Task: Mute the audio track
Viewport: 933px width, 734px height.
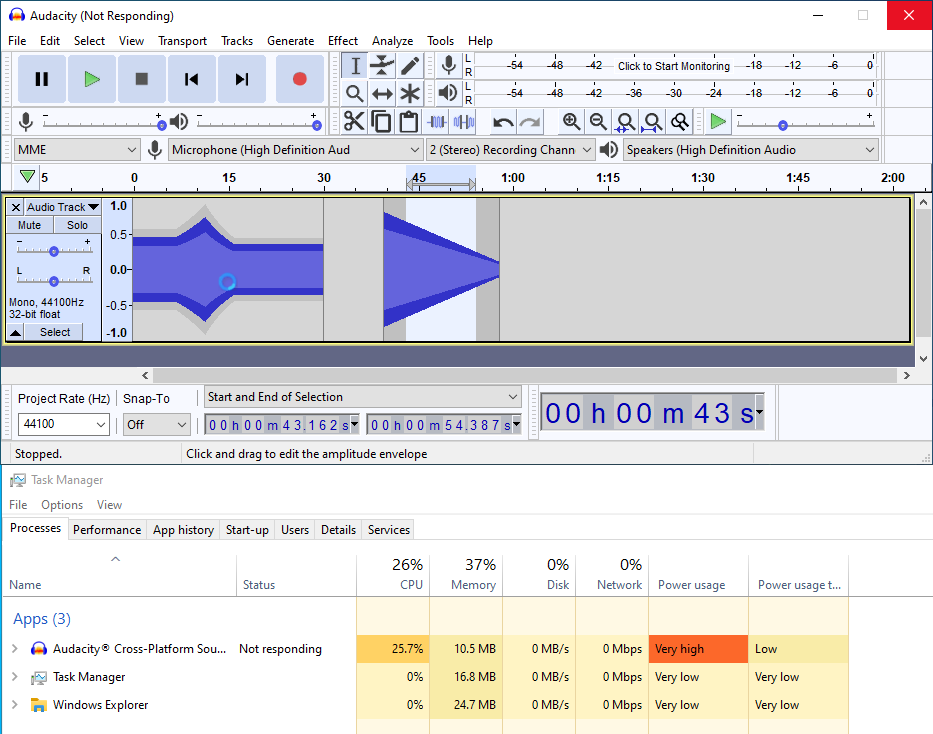Action: point(29,225)
